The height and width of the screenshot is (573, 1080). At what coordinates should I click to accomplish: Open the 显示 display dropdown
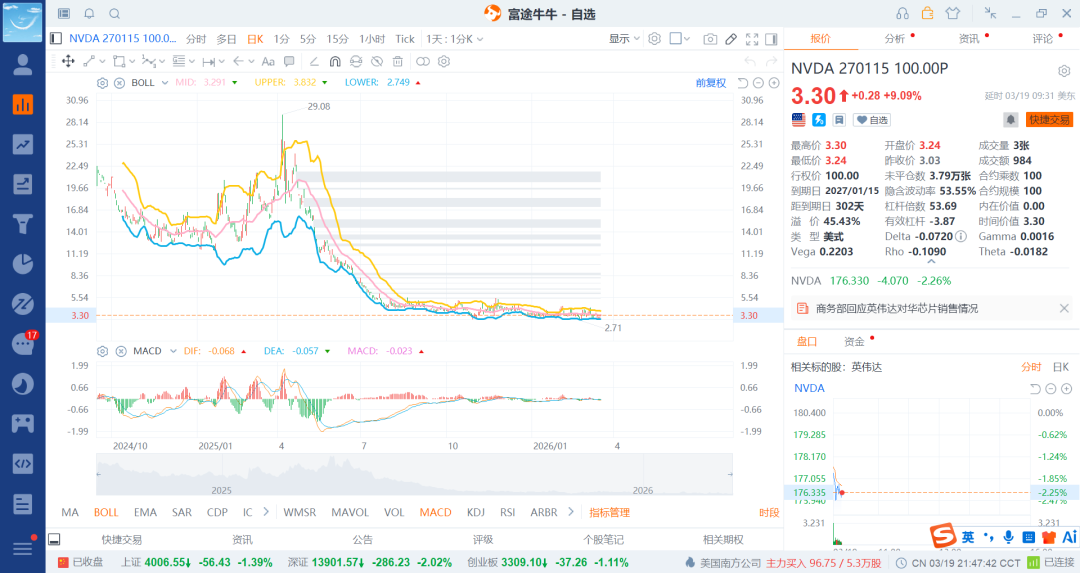pyautogui.click(x=624, y=39)
